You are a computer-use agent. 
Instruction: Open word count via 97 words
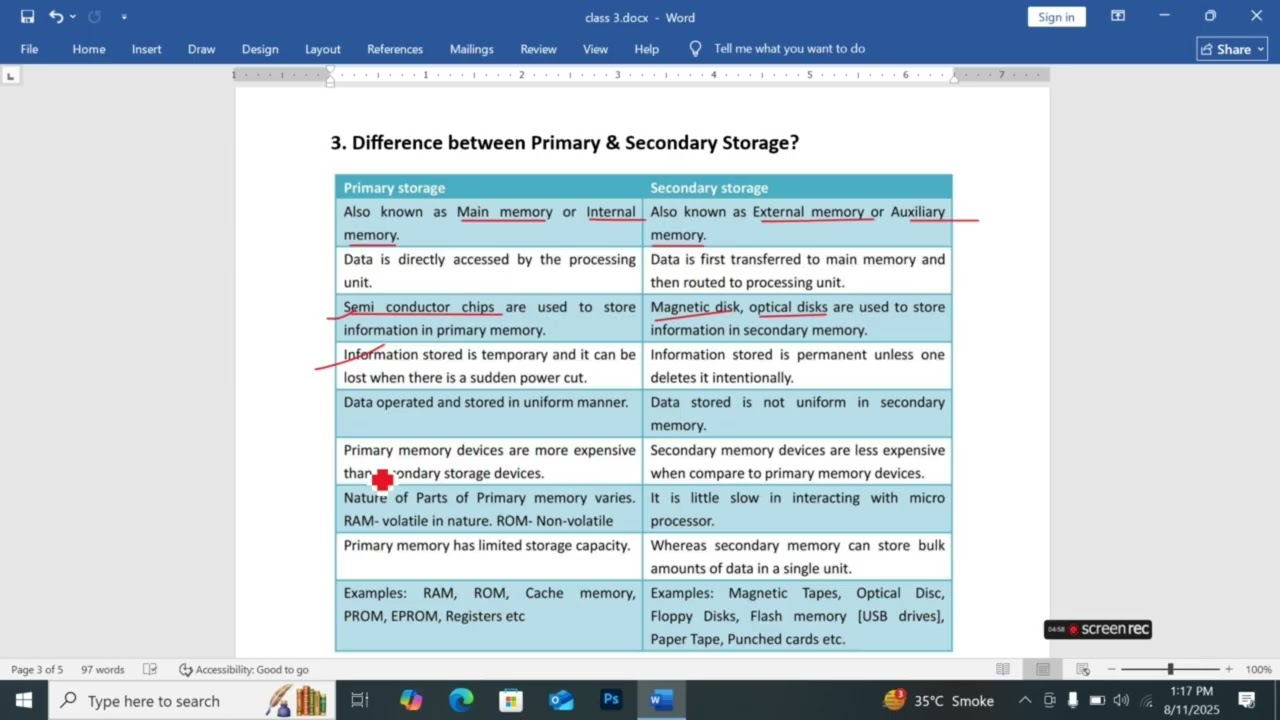coord(103,670)
